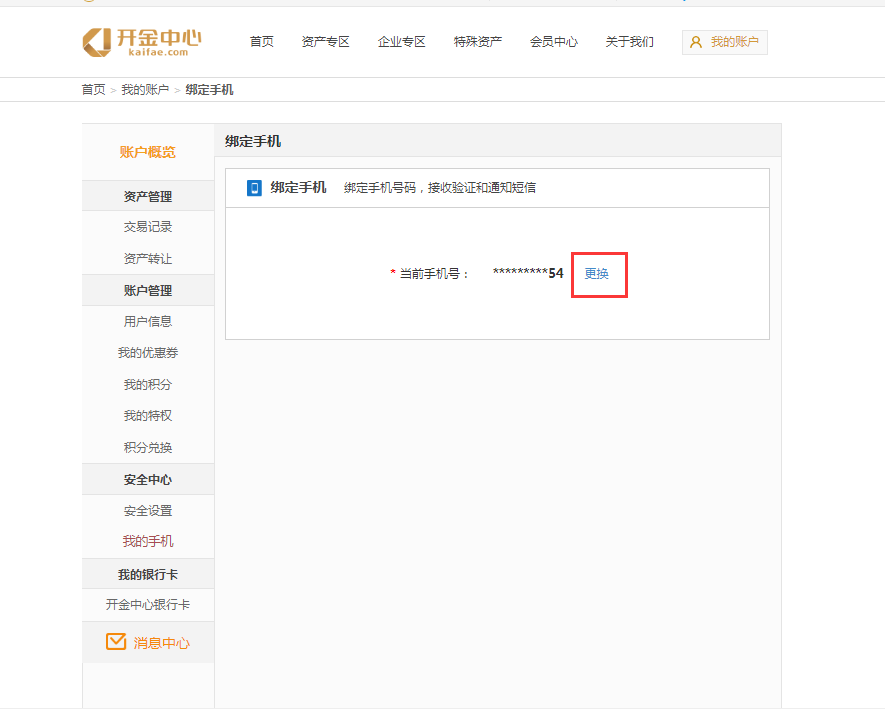Image resolution: width=885 pixels, height=709 pixels.
Task: Click the 资产管理 section header
Action: pyautogui.click(x=148, y=196)
